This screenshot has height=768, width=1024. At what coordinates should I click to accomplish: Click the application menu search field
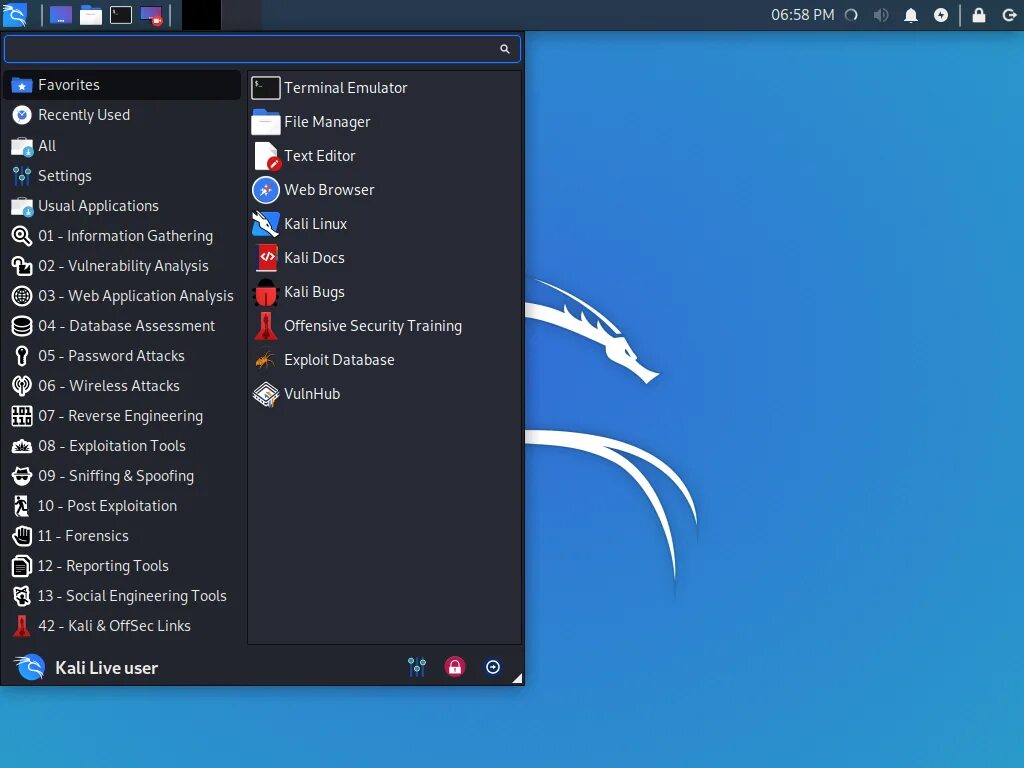tap(262, 49)
